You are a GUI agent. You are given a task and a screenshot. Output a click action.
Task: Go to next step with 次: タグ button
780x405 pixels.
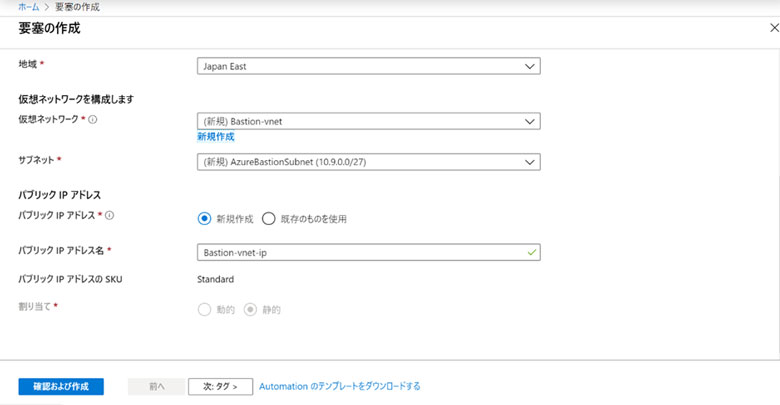pos(220,387)
